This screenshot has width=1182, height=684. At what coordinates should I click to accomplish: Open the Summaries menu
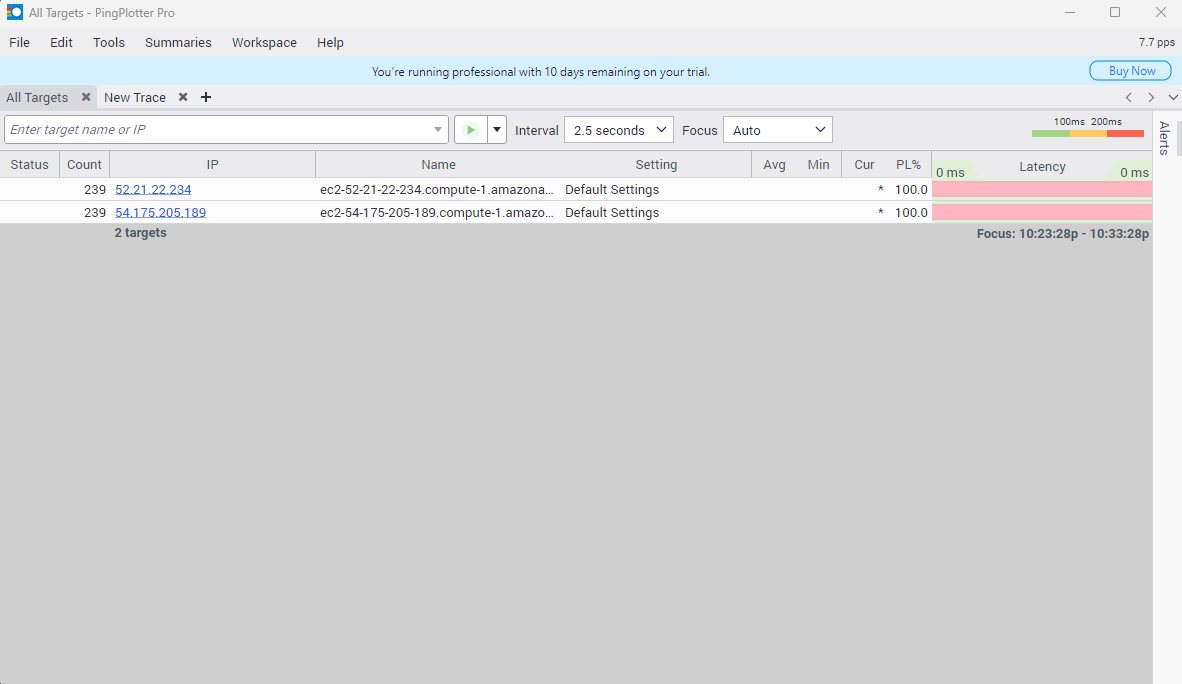(178, 42)
